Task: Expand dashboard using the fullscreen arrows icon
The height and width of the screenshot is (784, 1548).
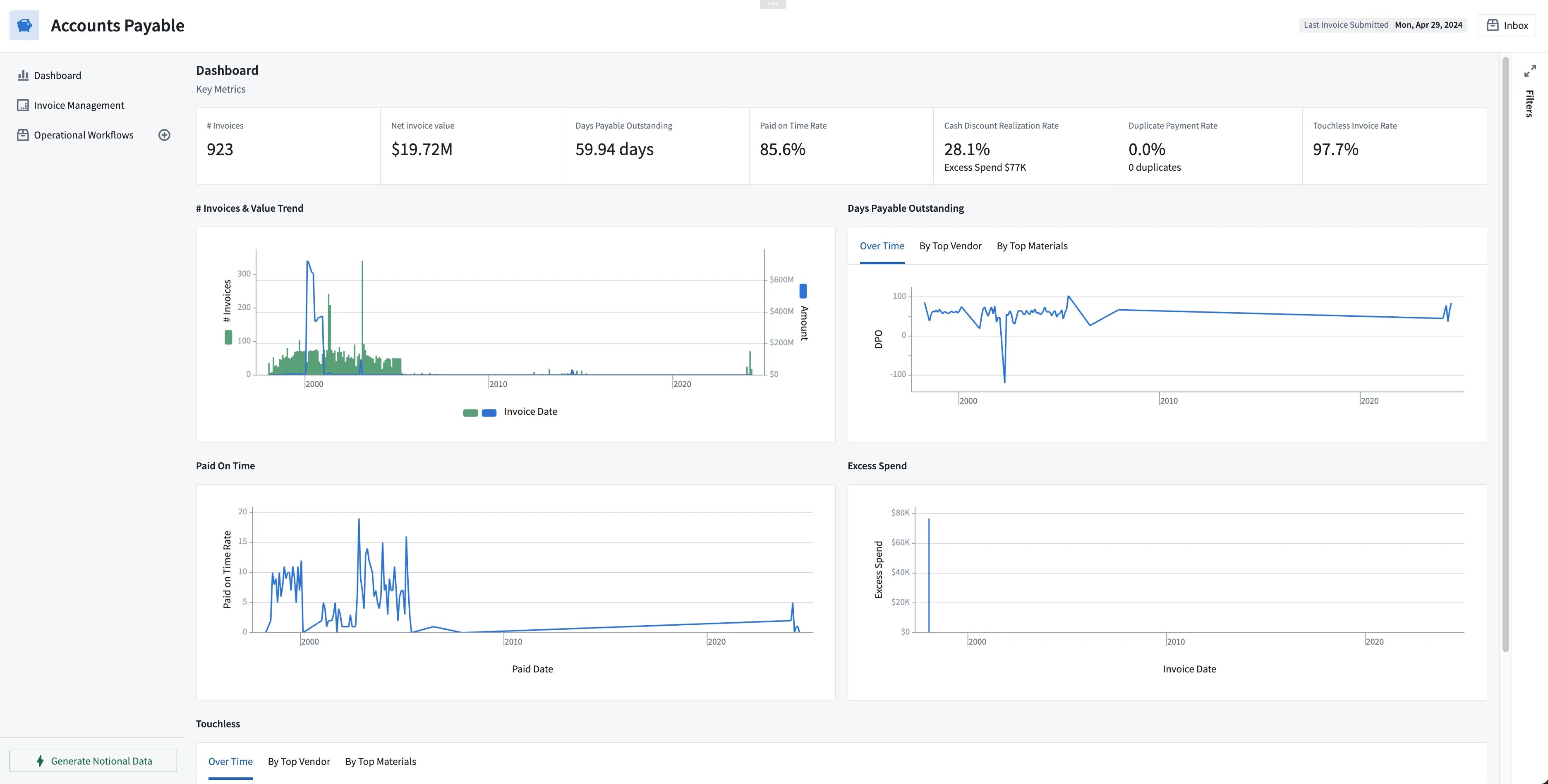Action: (1530, 71)
